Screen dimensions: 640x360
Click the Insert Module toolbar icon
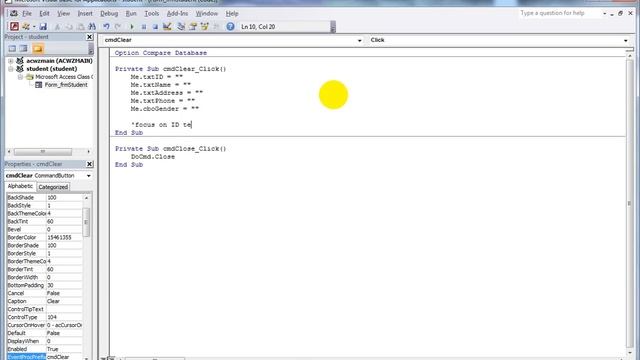click(26, 27)
